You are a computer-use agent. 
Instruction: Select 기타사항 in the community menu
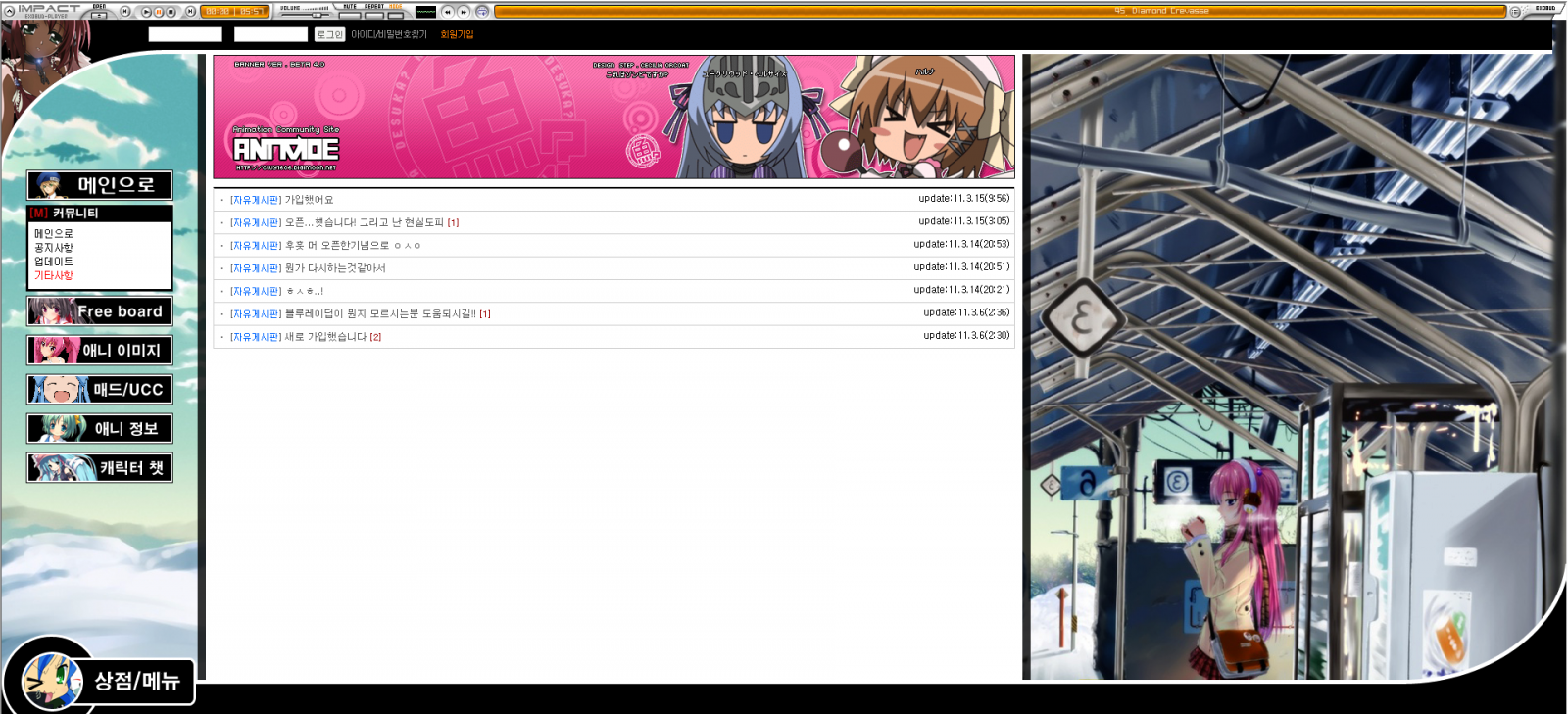(x=54, y=275)
